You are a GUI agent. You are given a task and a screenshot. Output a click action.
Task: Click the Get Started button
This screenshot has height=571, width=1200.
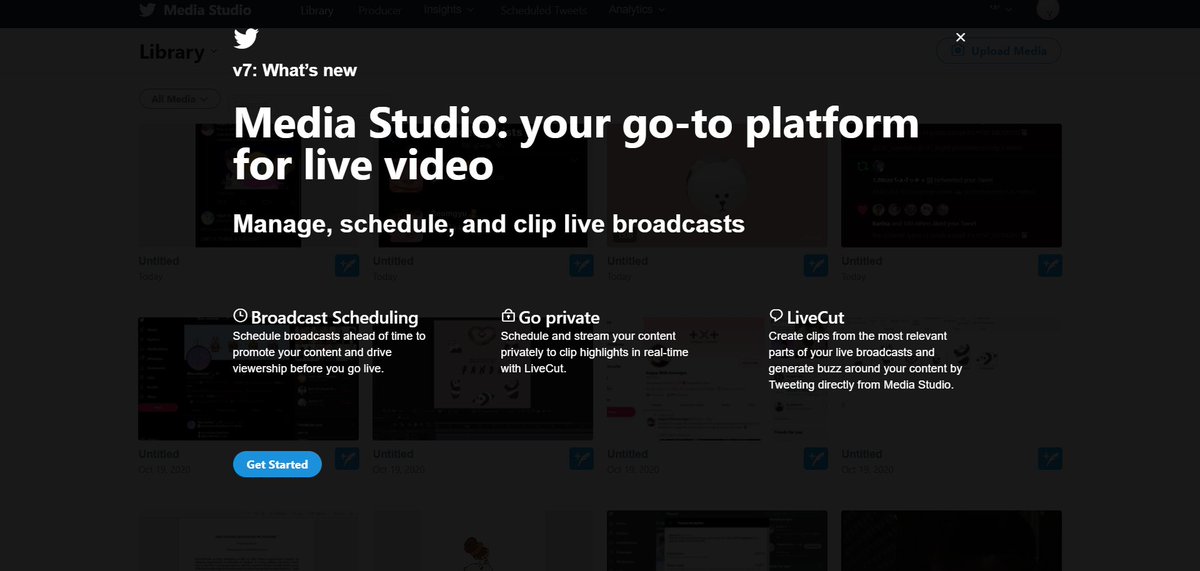click(x=277, y=464)
